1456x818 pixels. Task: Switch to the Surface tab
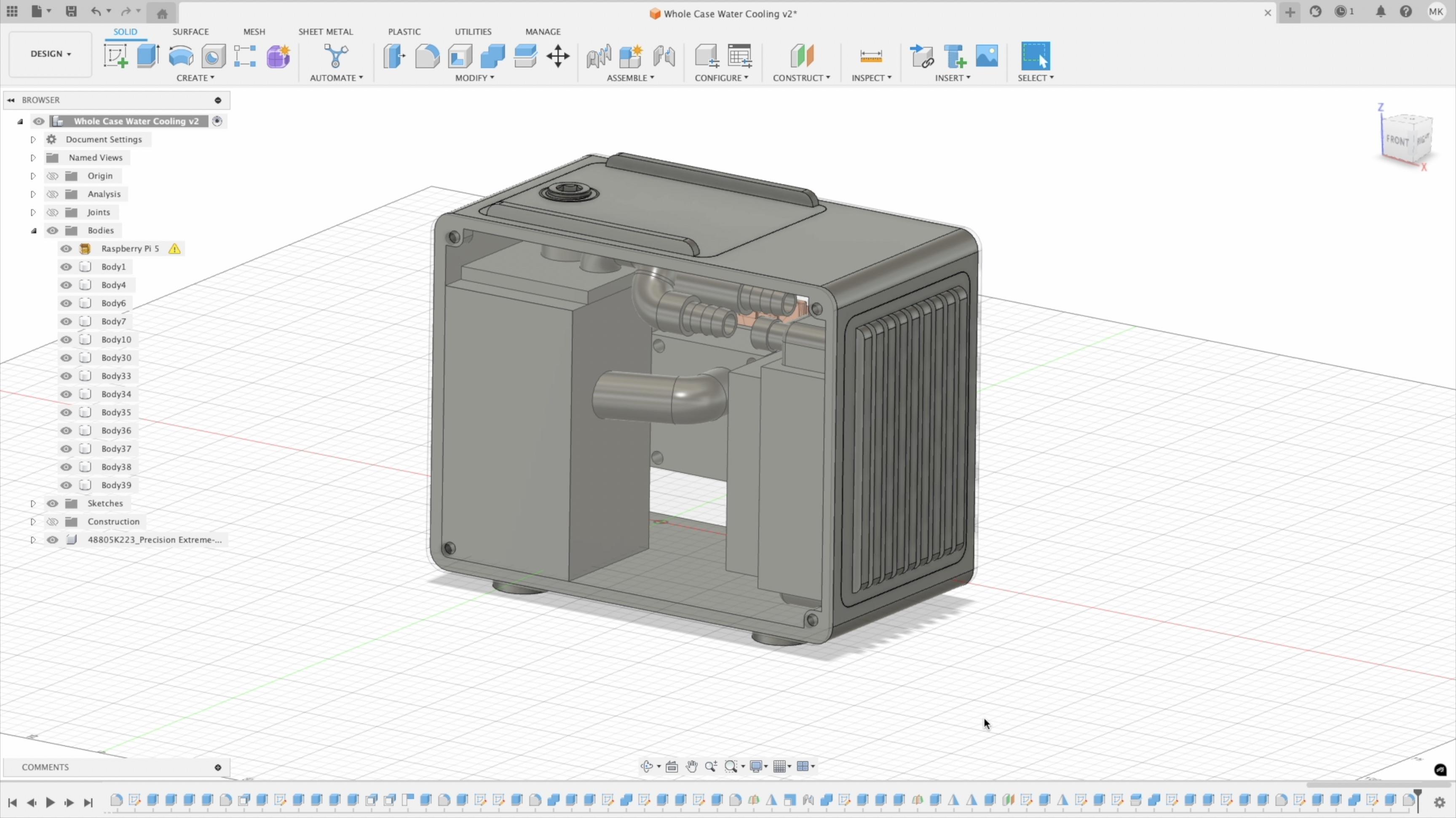point(191,31)
